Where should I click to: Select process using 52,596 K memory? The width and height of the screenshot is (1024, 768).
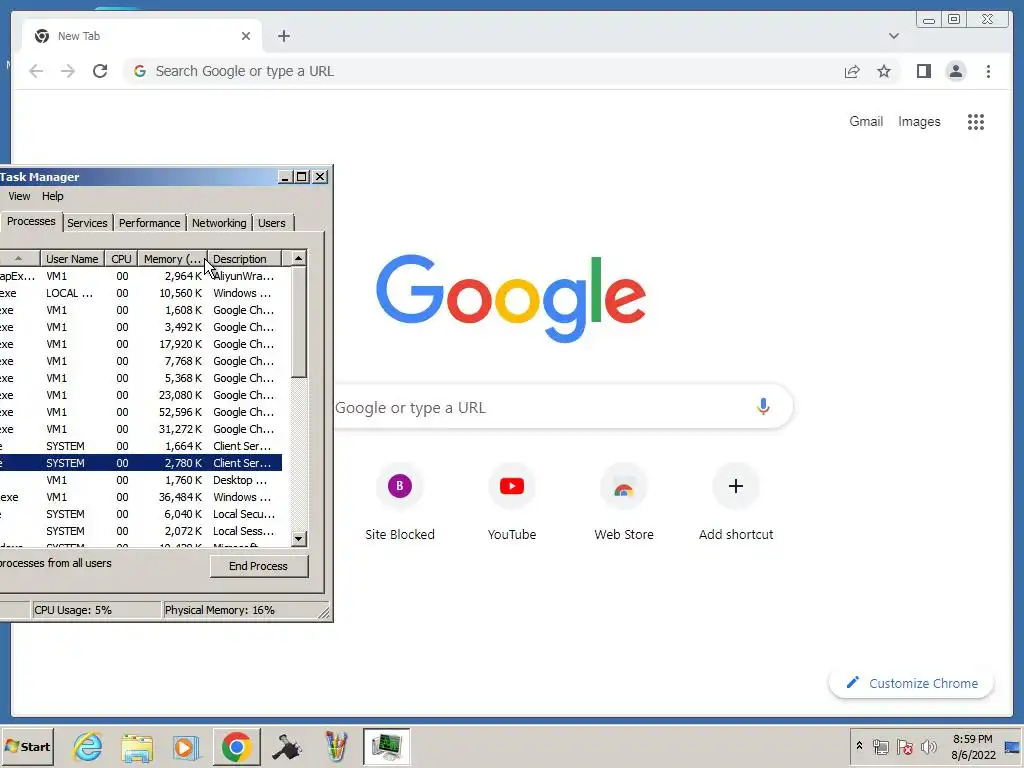pos(140,412)
